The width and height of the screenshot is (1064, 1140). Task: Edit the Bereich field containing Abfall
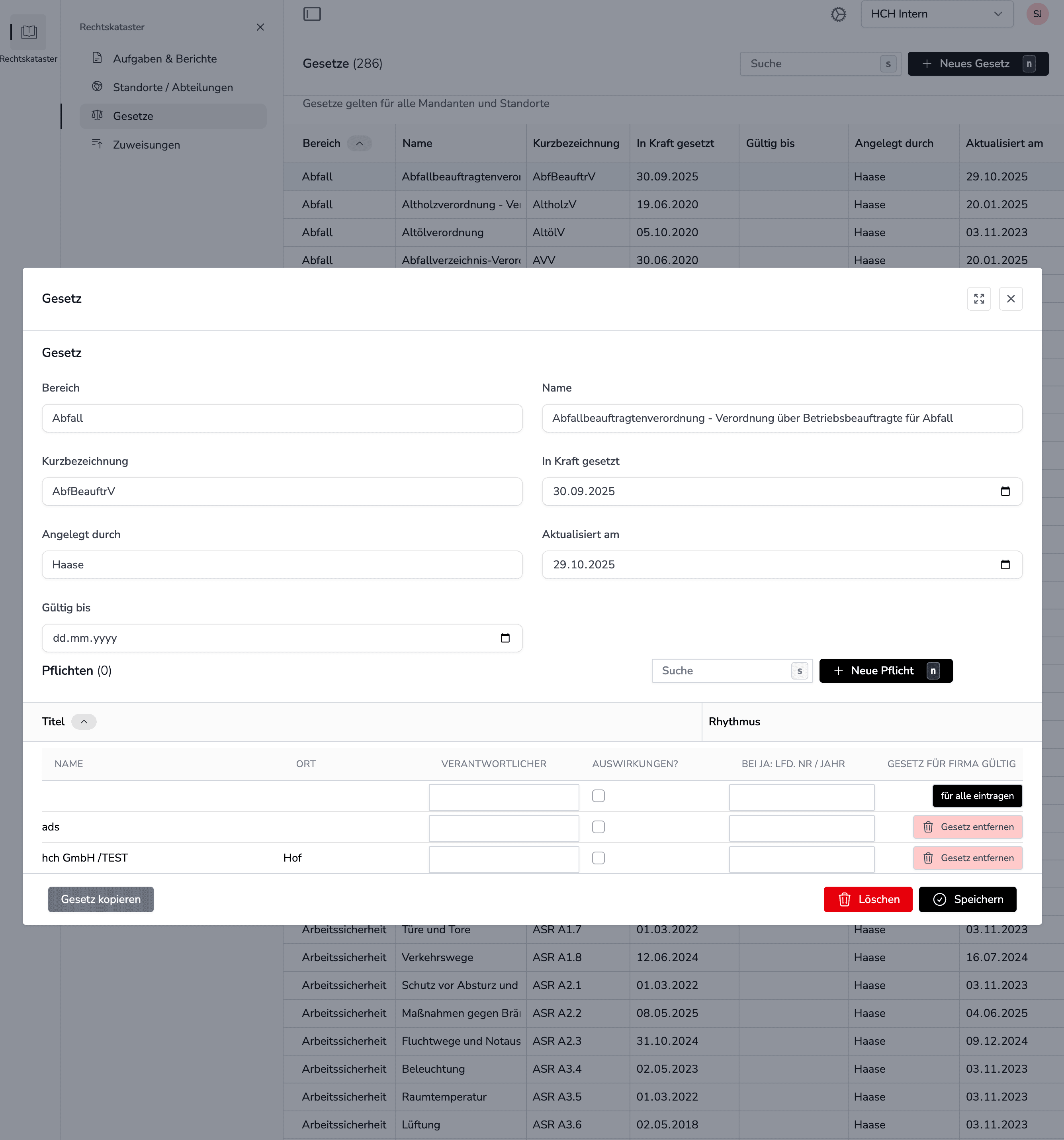[x=282, y=418]
